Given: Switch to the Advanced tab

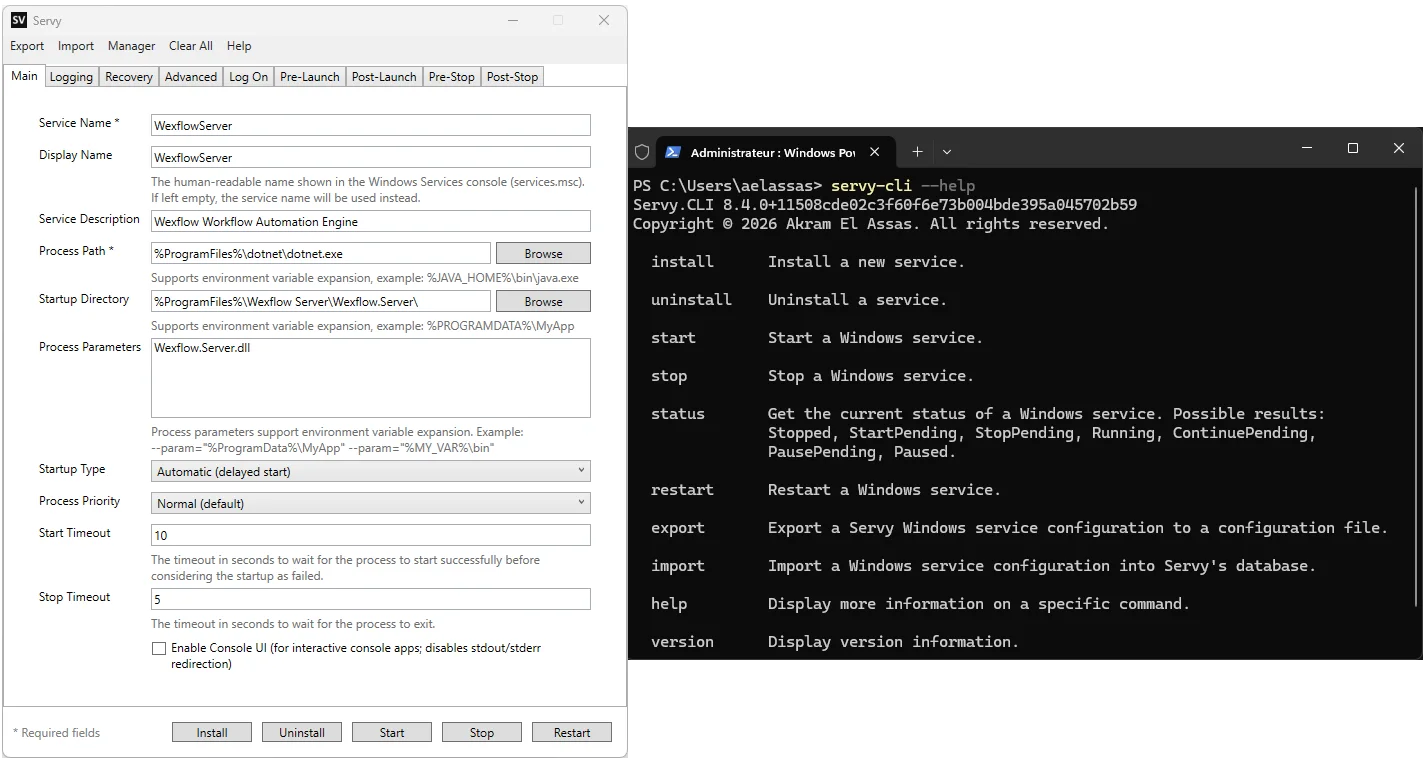Looking at the screenshot, I should click(x=191, y=77).
